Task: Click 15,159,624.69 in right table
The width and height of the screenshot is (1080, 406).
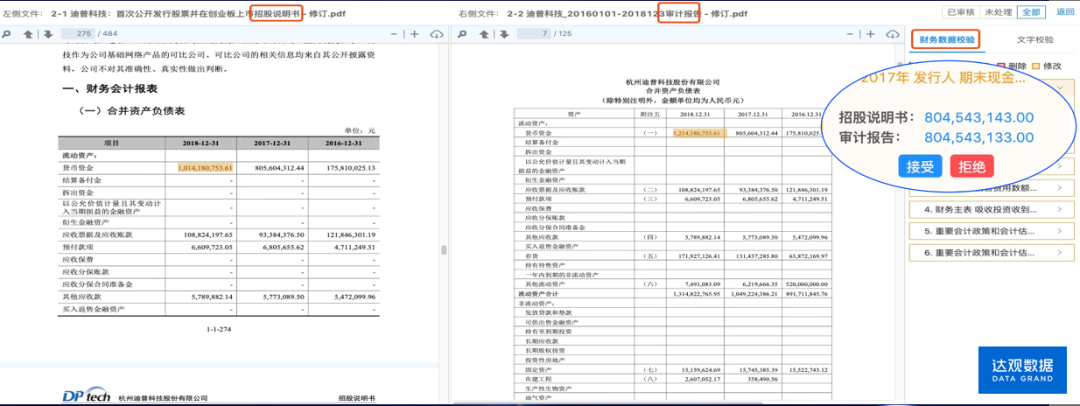Action: point(698,369)
